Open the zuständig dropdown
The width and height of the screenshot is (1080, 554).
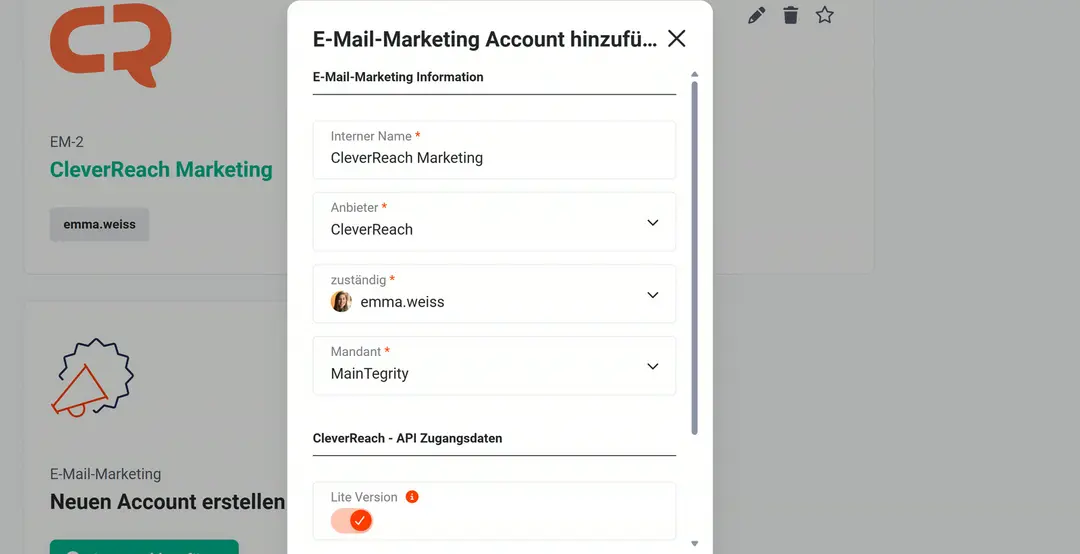(x=494, y=294)
